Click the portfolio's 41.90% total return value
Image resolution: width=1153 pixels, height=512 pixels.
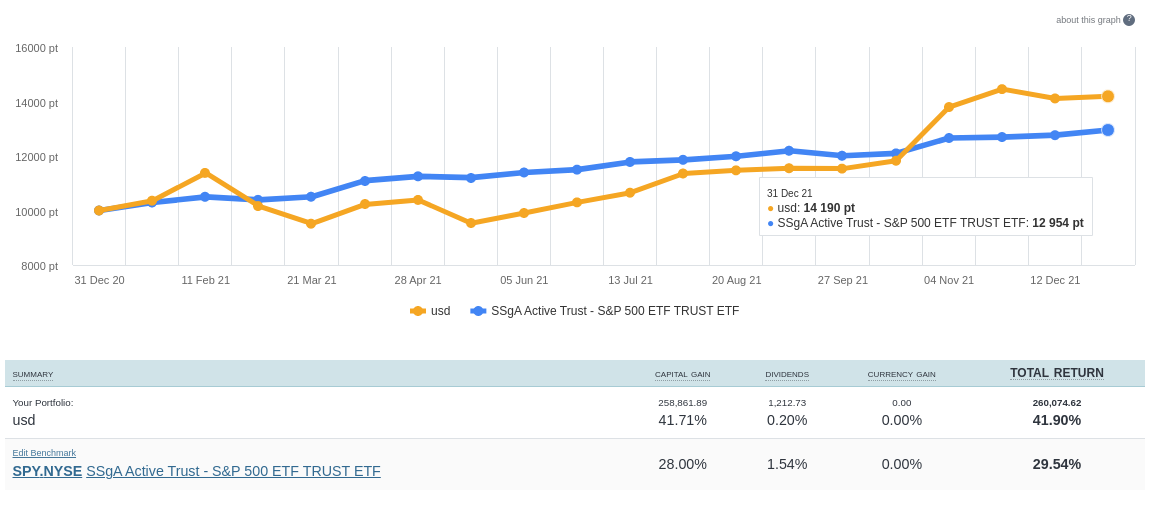point(1056,420)
